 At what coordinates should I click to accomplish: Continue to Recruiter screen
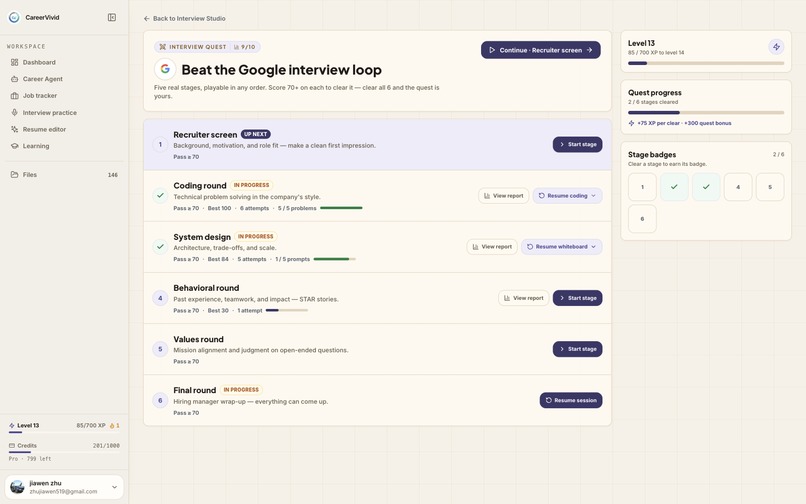tap(541, 50)
